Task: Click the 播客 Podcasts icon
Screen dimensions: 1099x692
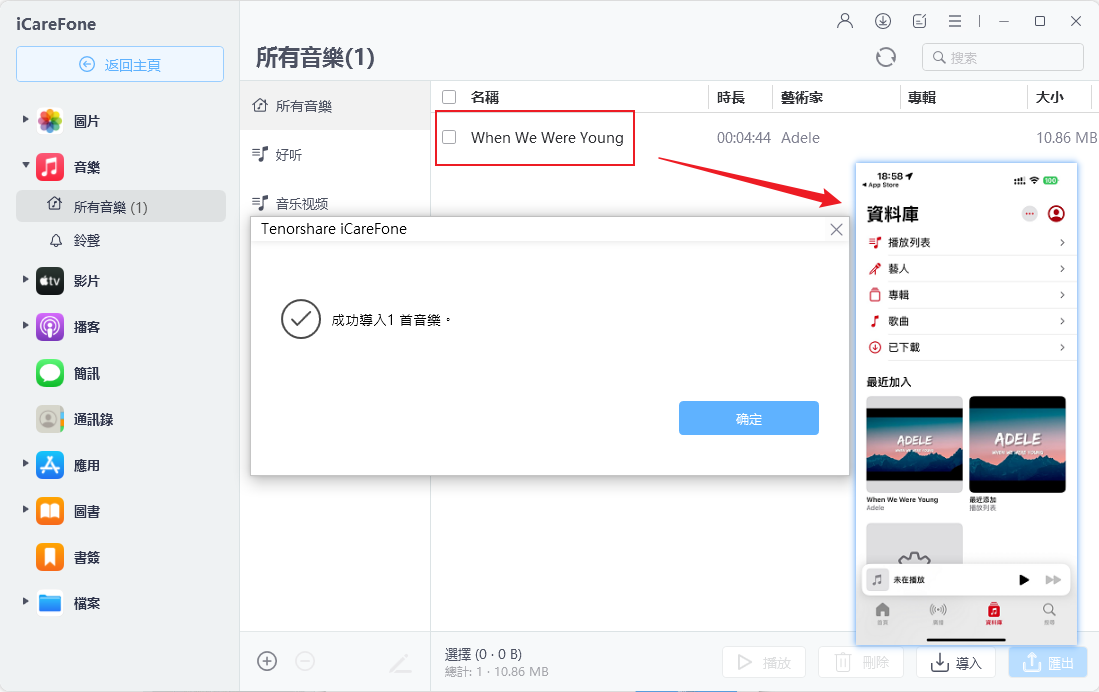Action: 50,327
